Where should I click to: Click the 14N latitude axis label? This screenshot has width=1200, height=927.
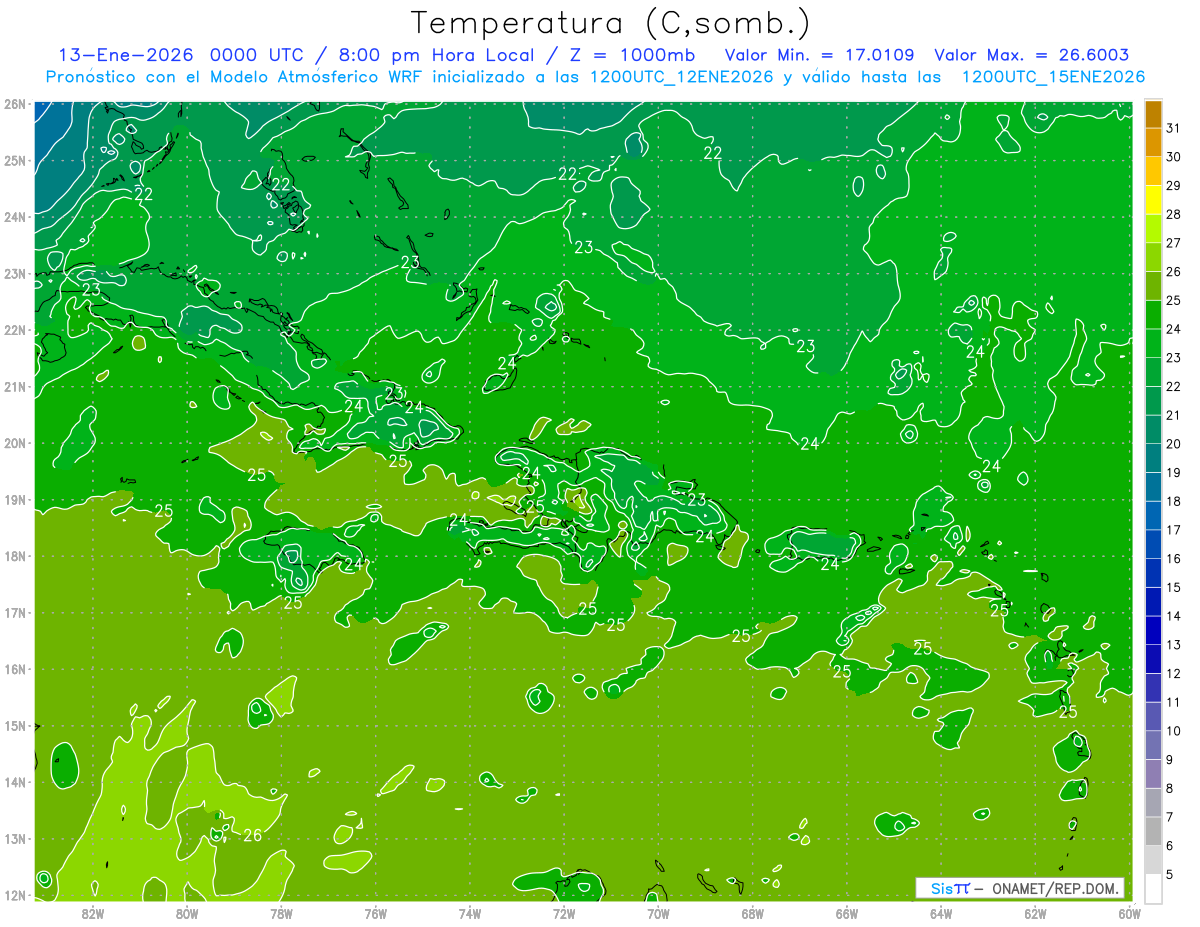pos(14,782)
